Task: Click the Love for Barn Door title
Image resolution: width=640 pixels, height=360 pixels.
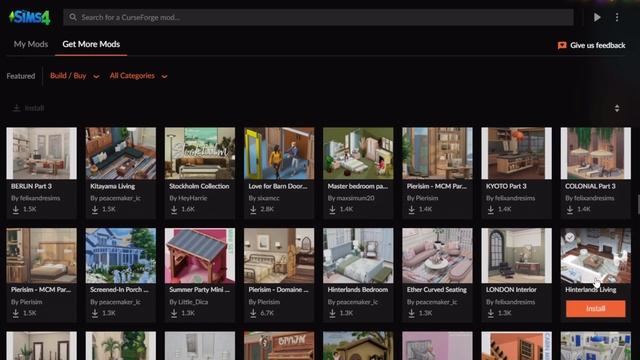Action: pos(278,186)
